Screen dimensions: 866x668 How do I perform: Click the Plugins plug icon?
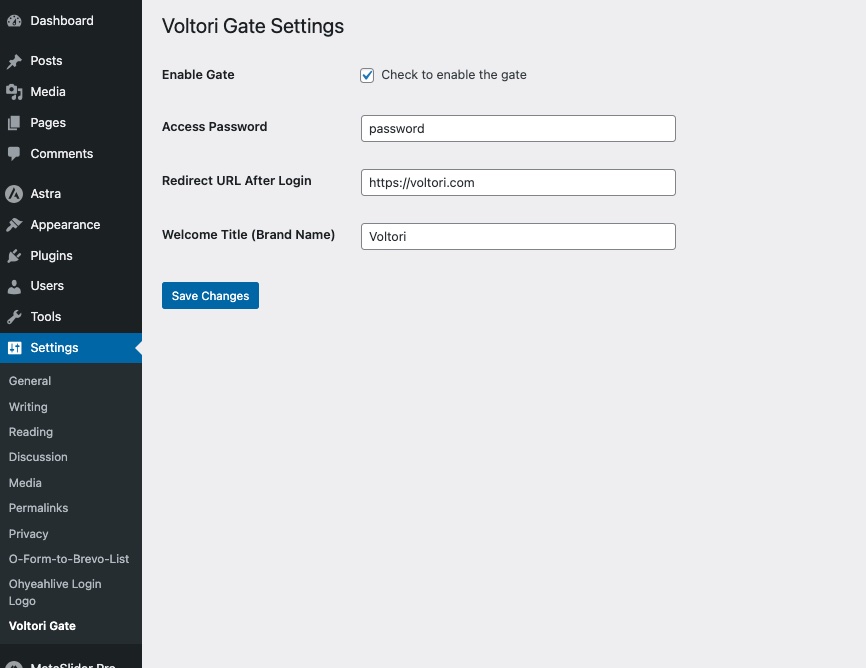point(14,256)
